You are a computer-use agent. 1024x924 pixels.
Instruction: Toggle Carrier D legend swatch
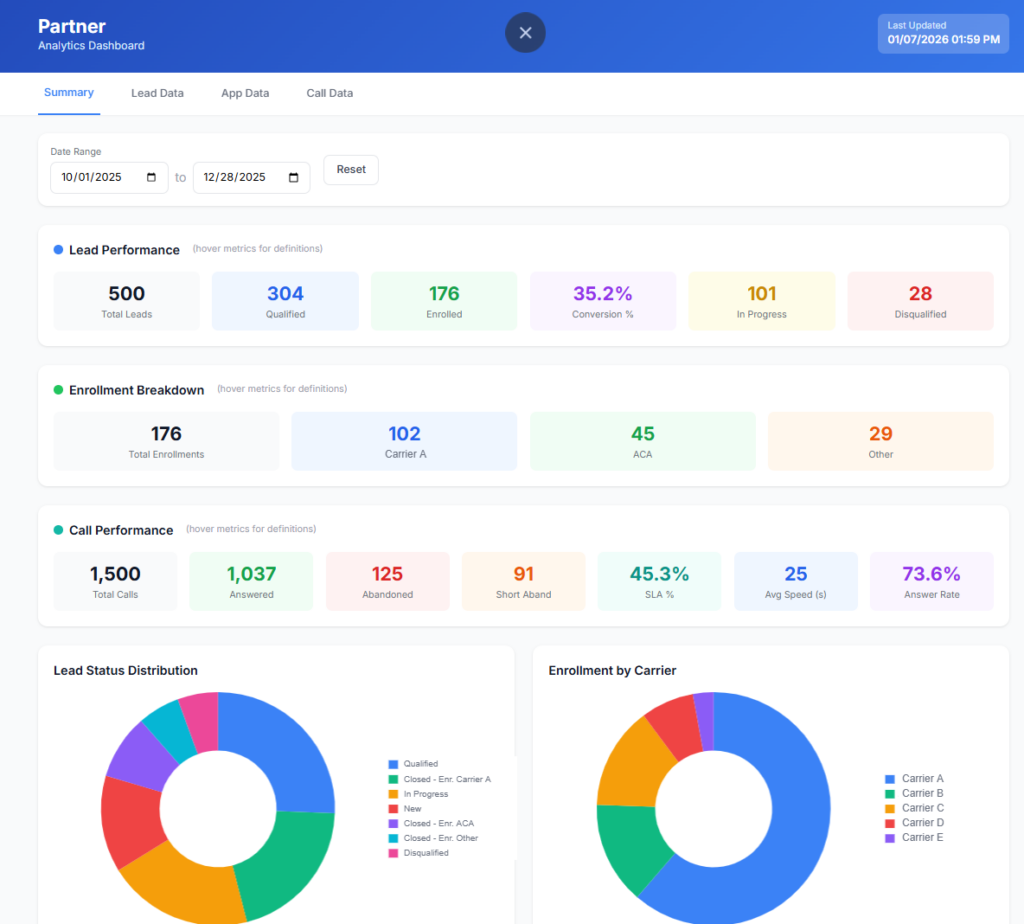coord(889,823)
